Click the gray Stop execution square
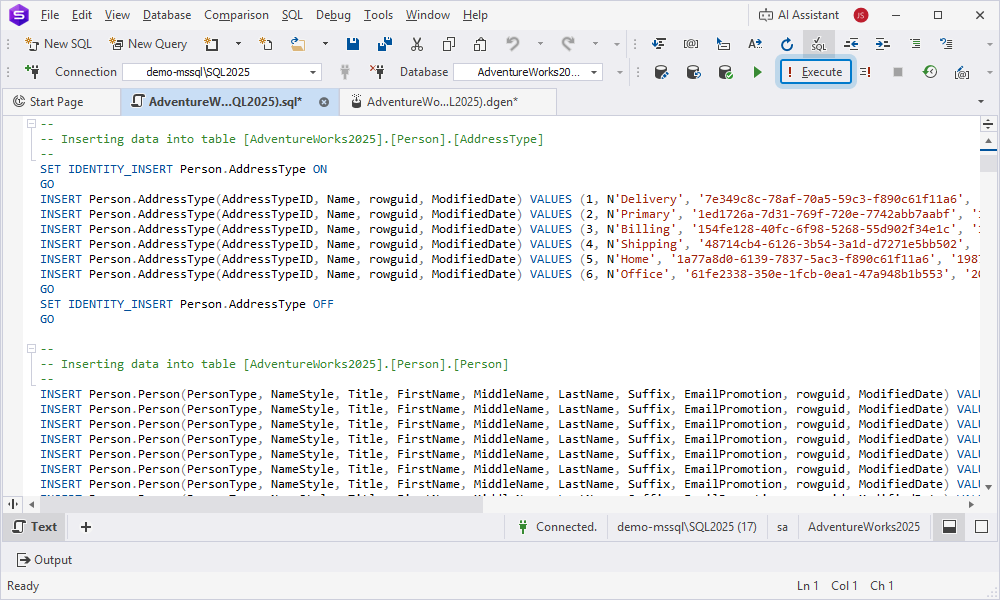The height and width of the screenshot is (600, 1000). [x=897, y=72]
